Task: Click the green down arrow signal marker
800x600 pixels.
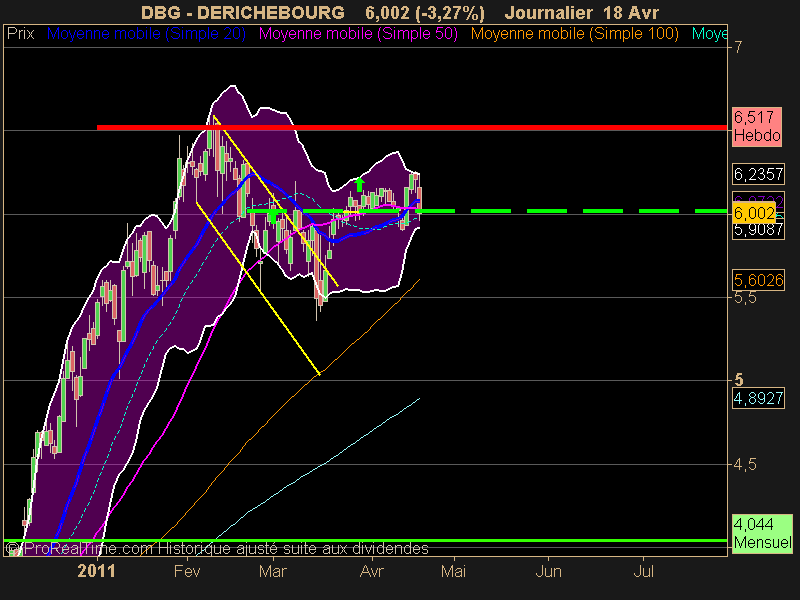Action: tap(273, 217)
